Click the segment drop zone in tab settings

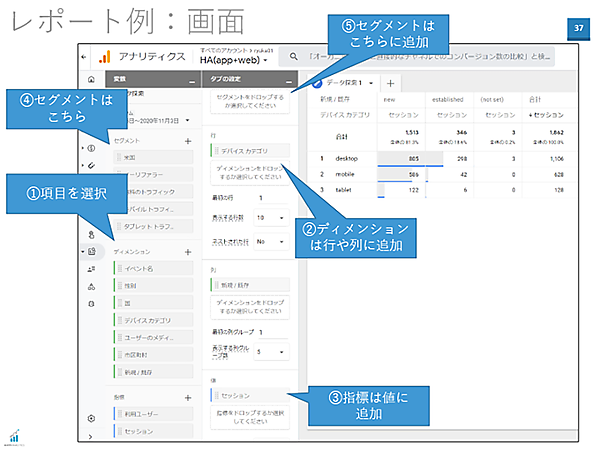pyautogui.click(x=248, y=103)
